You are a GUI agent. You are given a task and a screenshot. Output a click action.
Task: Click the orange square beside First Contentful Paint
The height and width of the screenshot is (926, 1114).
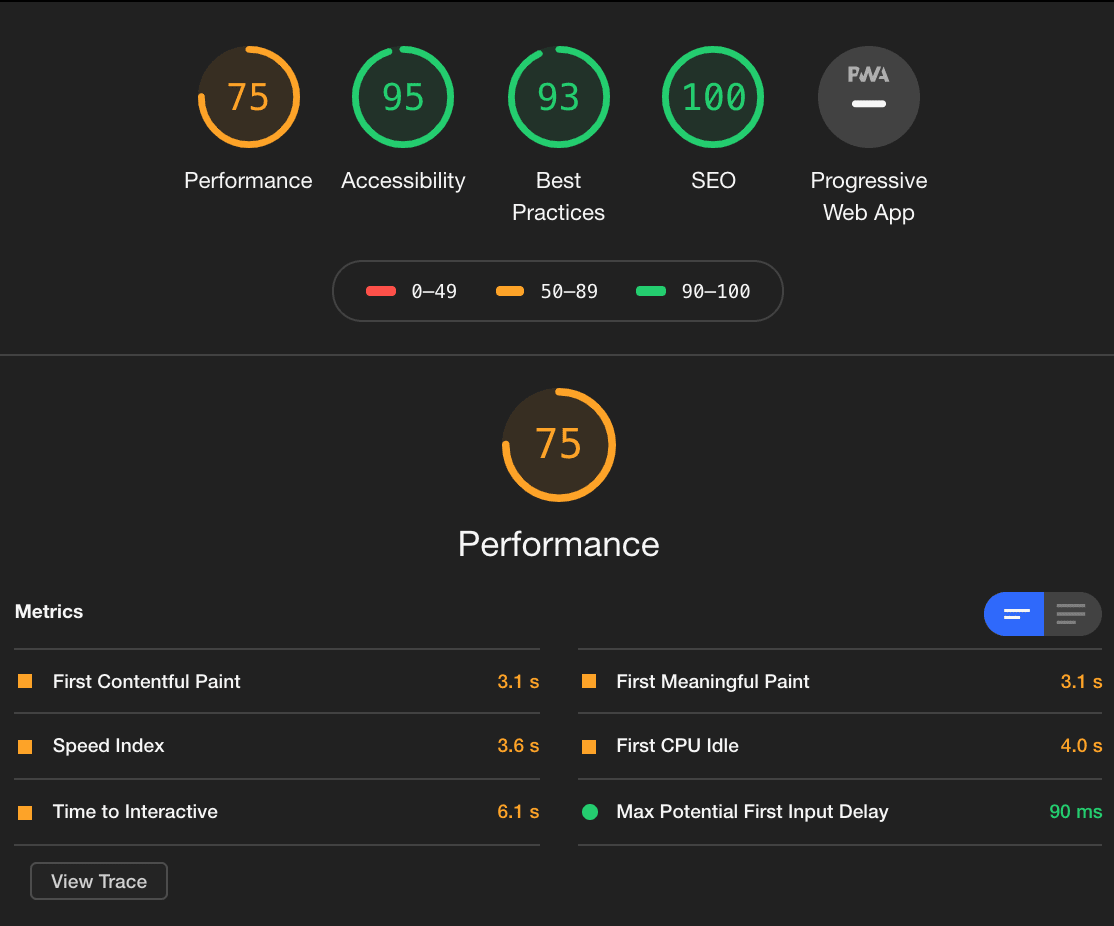click(x=25, y=681)
